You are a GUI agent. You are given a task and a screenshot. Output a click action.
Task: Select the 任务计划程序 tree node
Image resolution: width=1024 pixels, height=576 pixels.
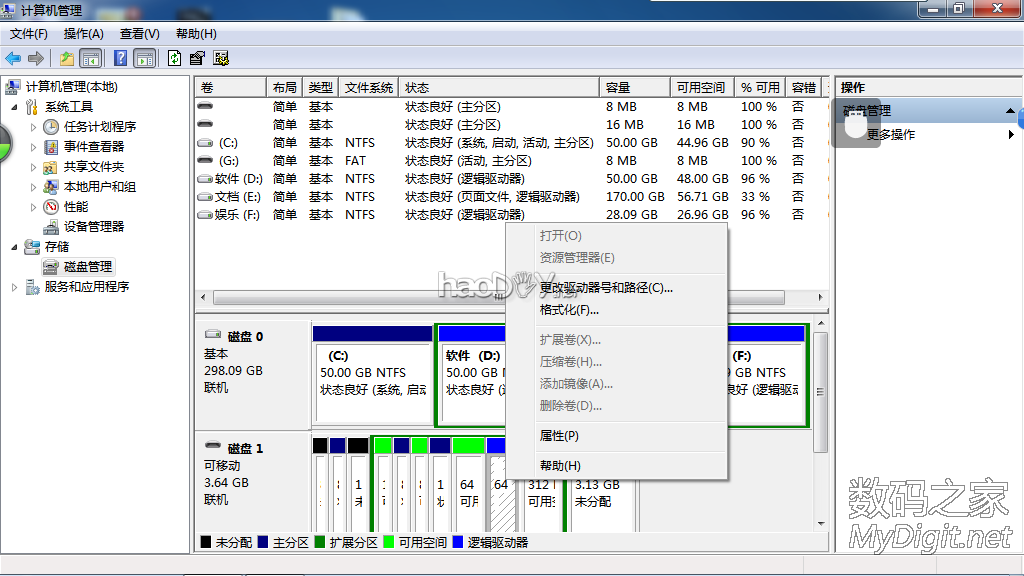point(99,127)
